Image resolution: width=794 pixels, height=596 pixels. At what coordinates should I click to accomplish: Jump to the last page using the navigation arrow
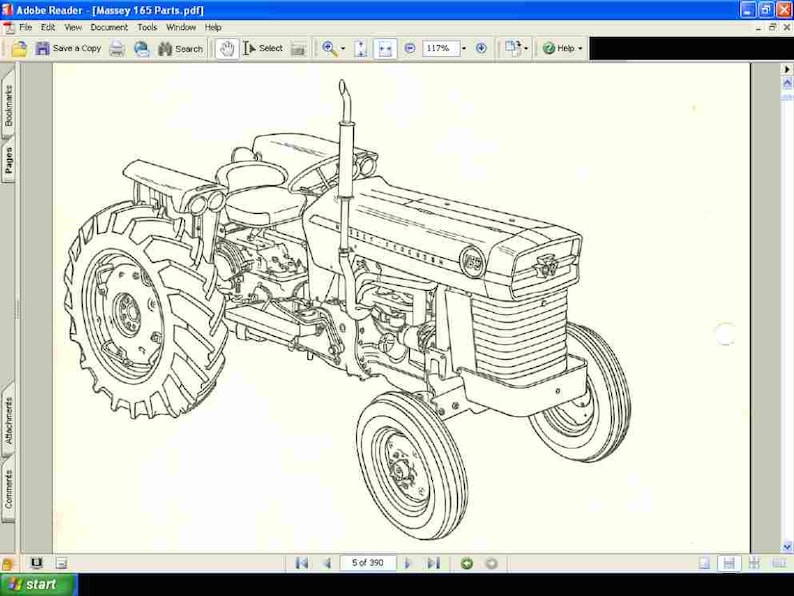[433, 563]
